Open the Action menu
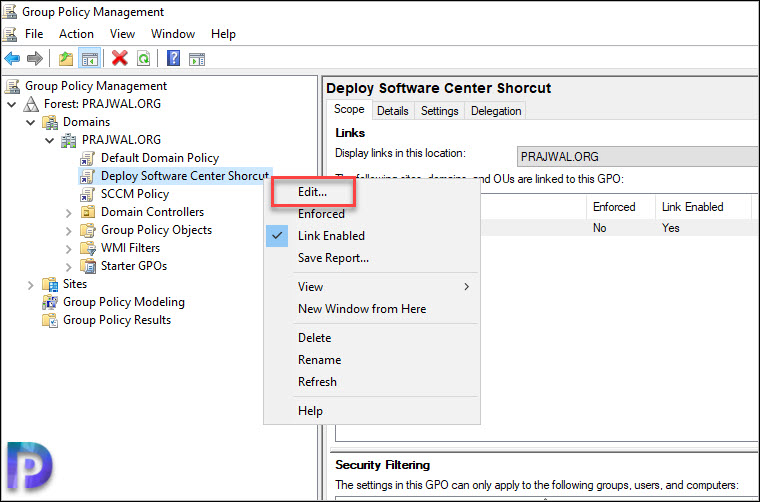Viewport: 760px width, 502px height. 76,34
